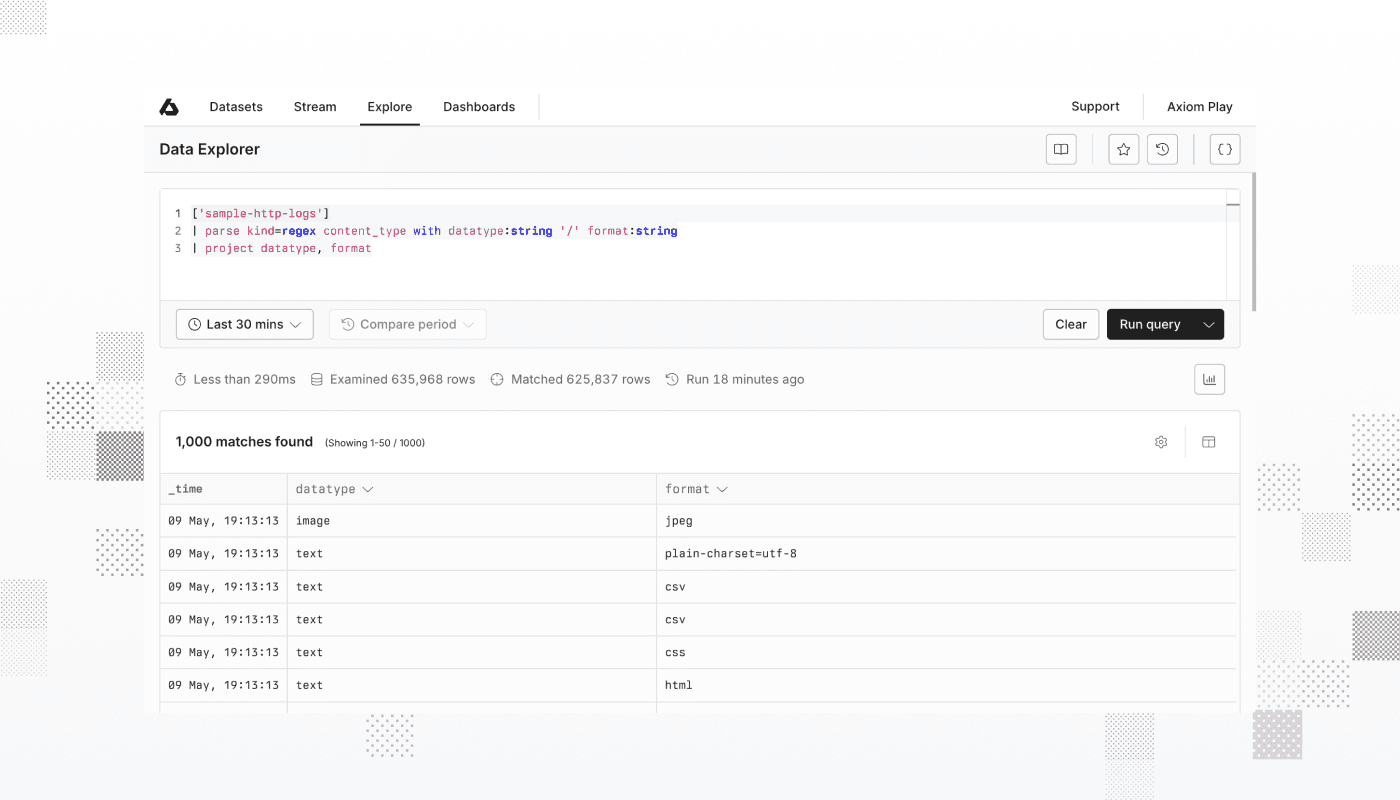Open the APL code braces icon

pyautogui.click(x=1224, y=148)
